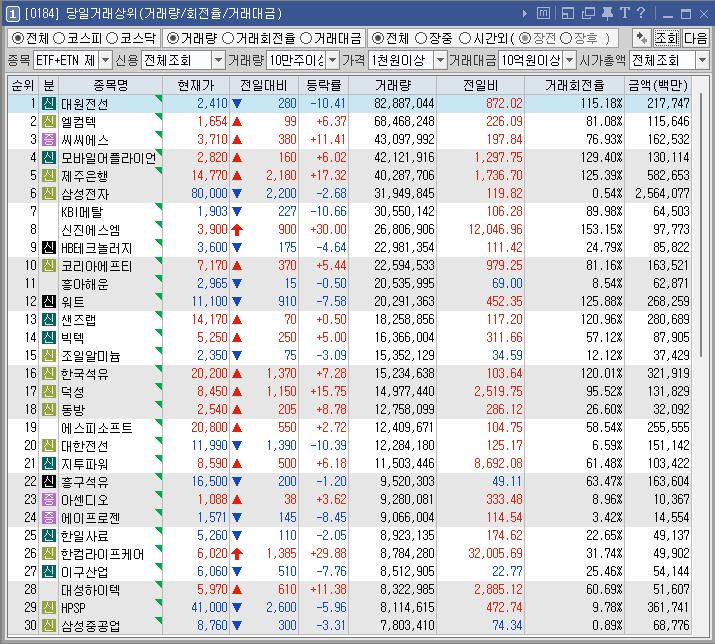Open stock 코리아에프티 from list
The height and width of the screenshot is (644, 715).
[x=96, y=266]
